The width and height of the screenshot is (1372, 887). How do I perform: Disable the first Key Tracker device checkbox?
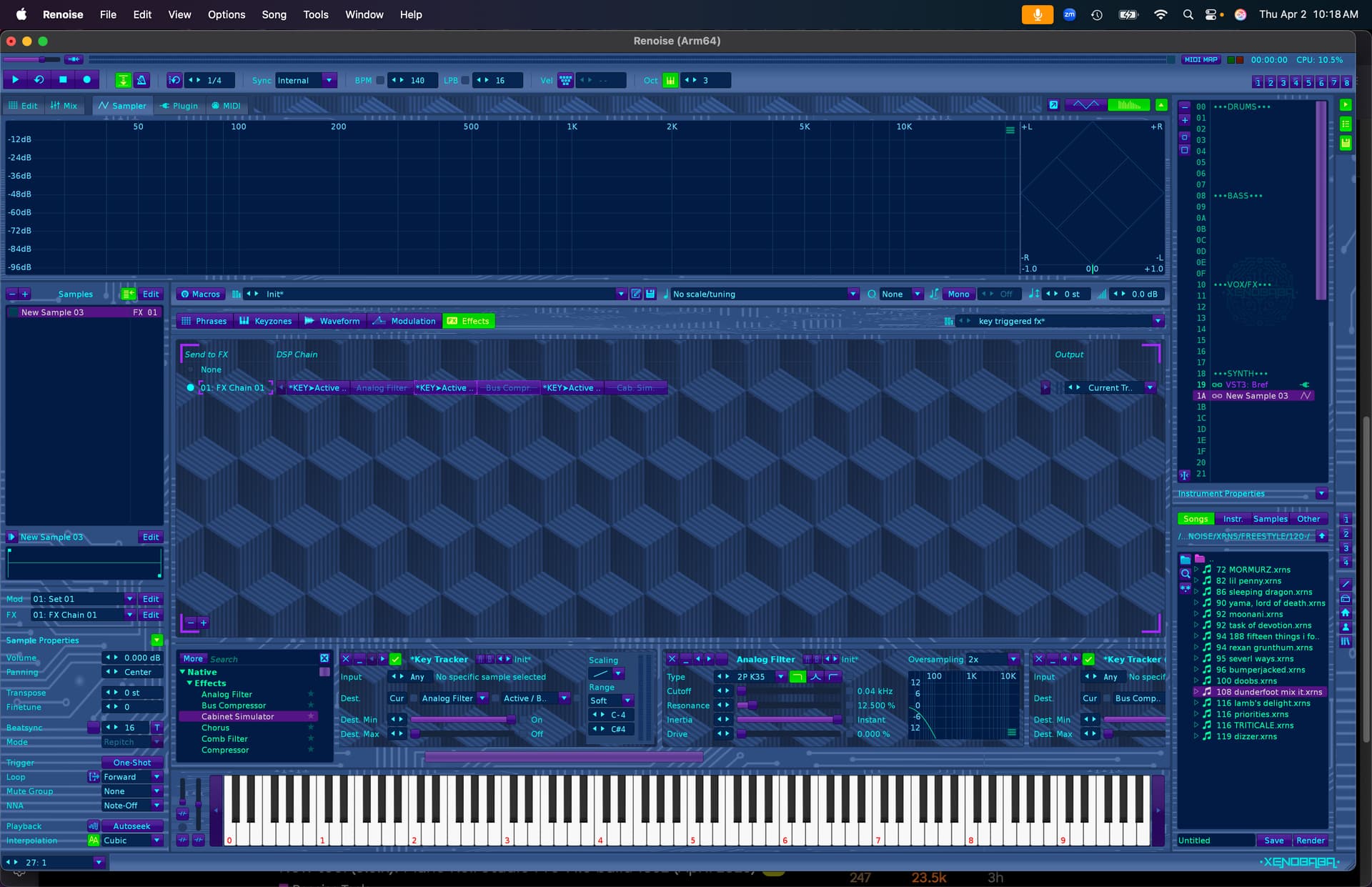click(395, 659)
